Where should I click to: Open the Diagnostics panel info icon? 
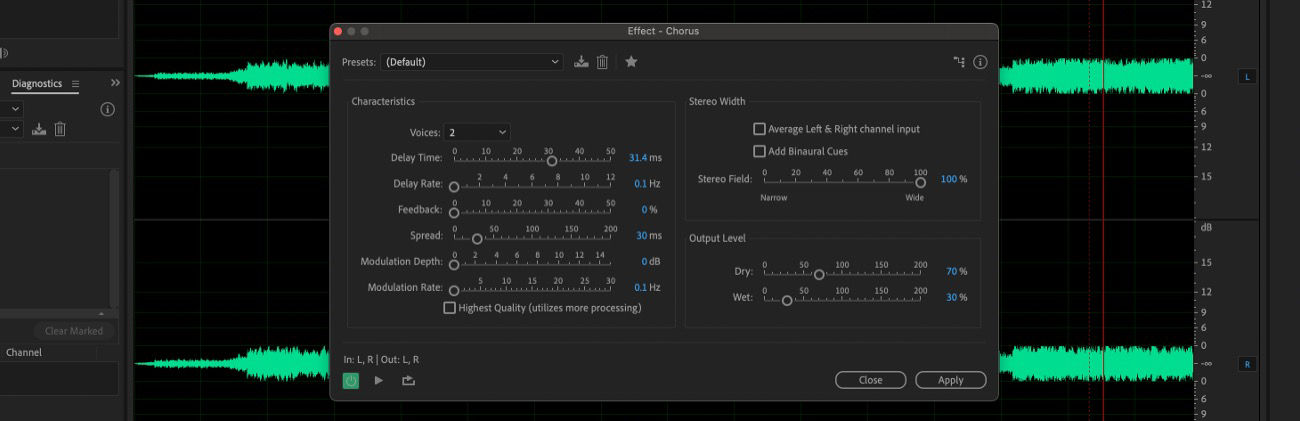[x=107, y=109]
